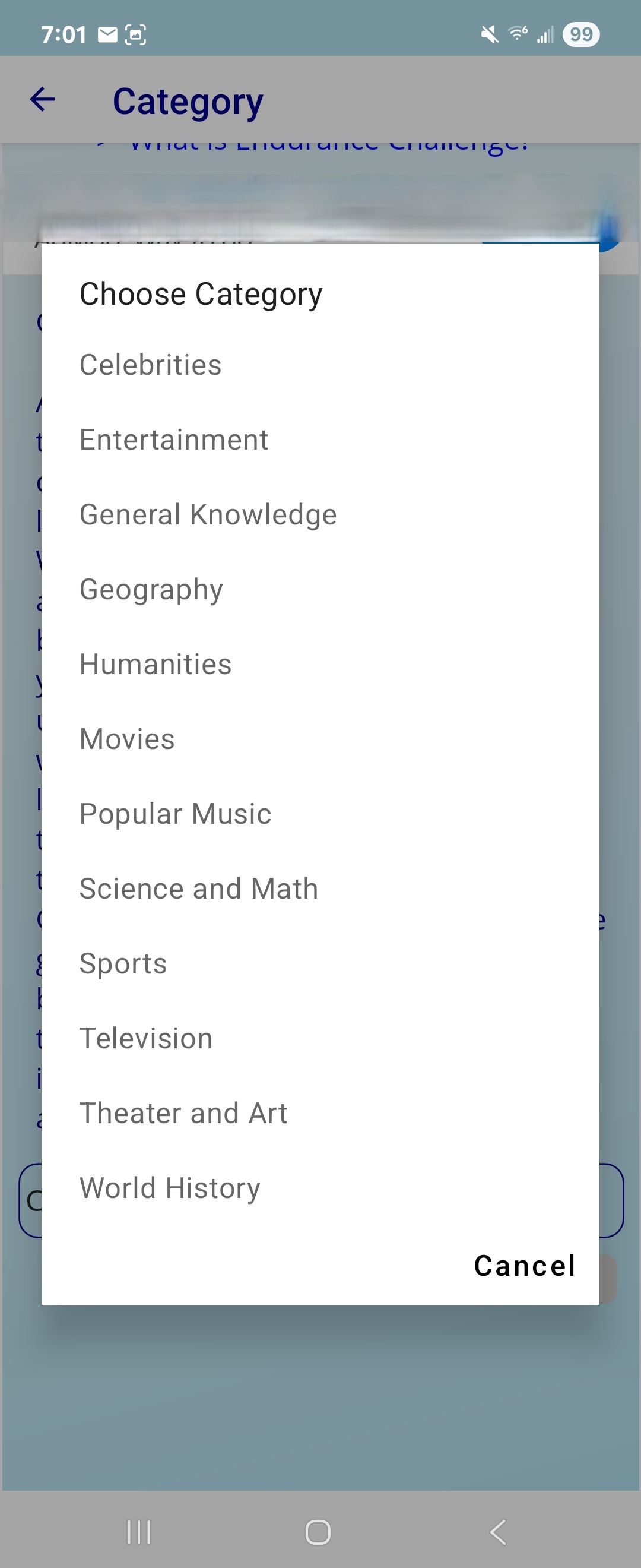
Task: Tap the system back navigation arrow
Action: (498, 1532)
